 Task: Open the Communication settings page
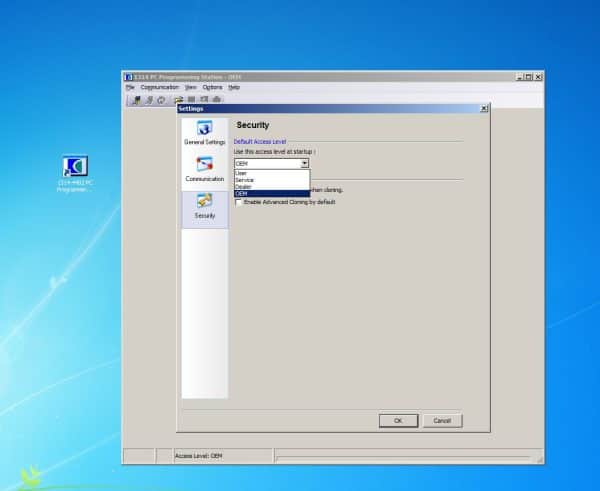[x=204, y=170]
